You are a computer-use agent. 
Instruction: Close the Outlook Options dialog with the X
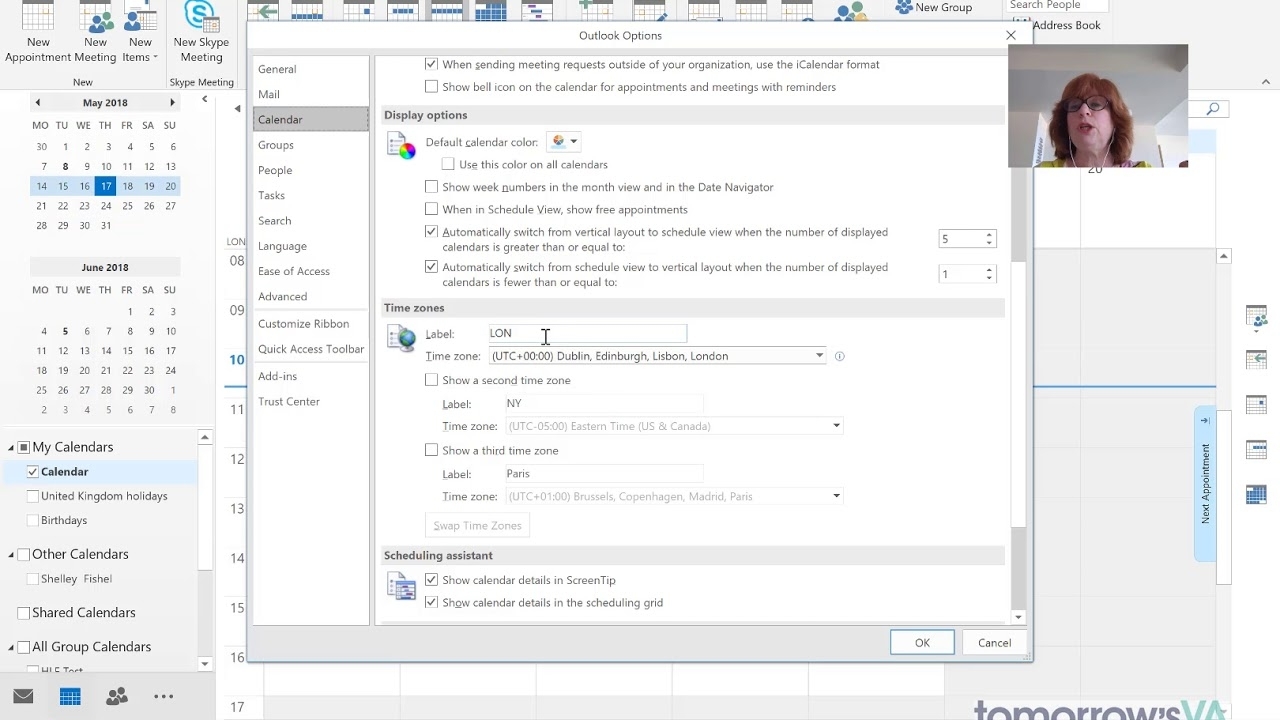1011,35
